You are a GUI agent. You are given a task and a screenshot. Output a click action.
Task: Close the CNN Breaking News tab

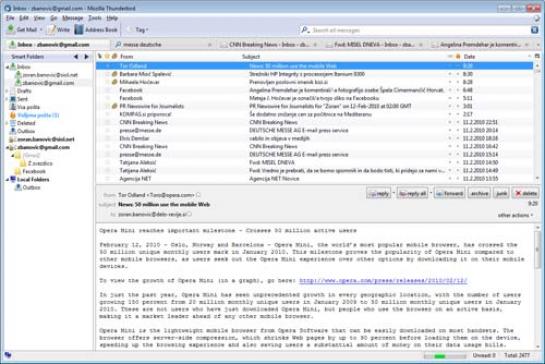pos(315,45)
